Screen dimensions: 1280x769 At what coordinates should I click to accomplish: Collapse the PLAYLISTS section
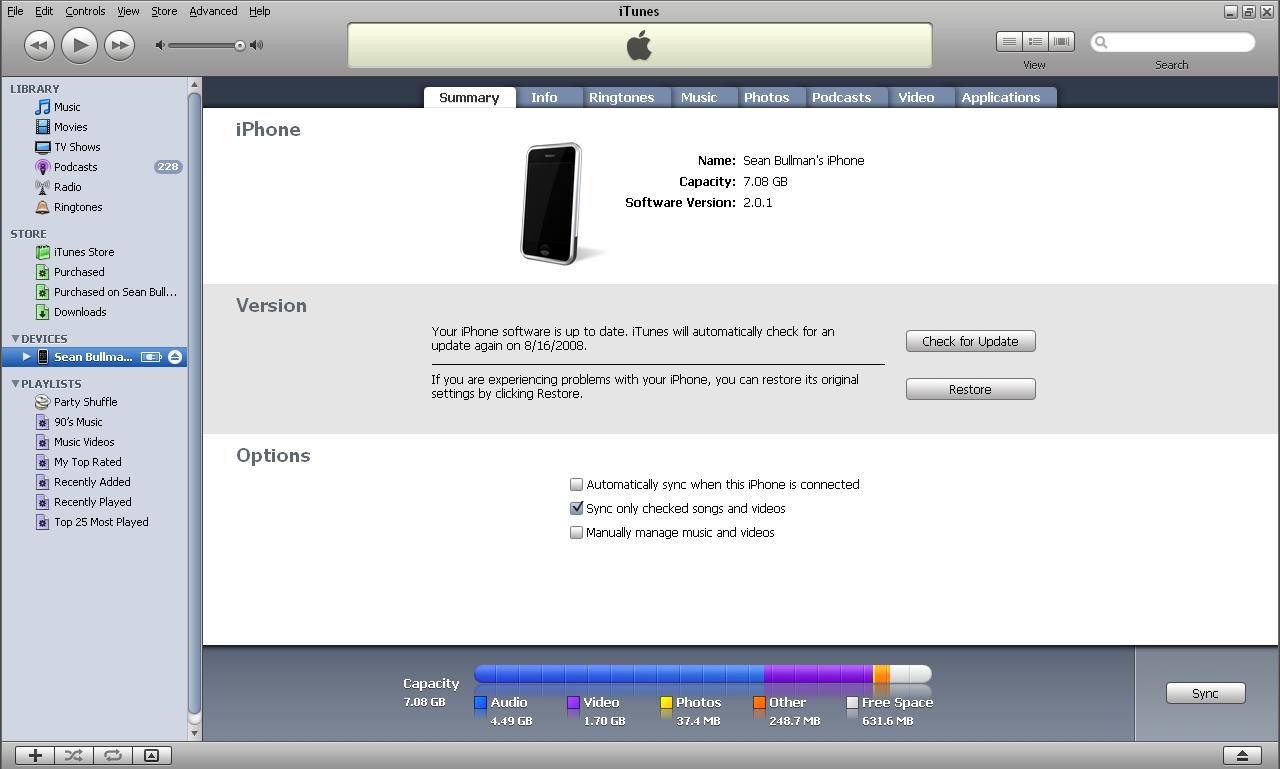tap(14, 383)
